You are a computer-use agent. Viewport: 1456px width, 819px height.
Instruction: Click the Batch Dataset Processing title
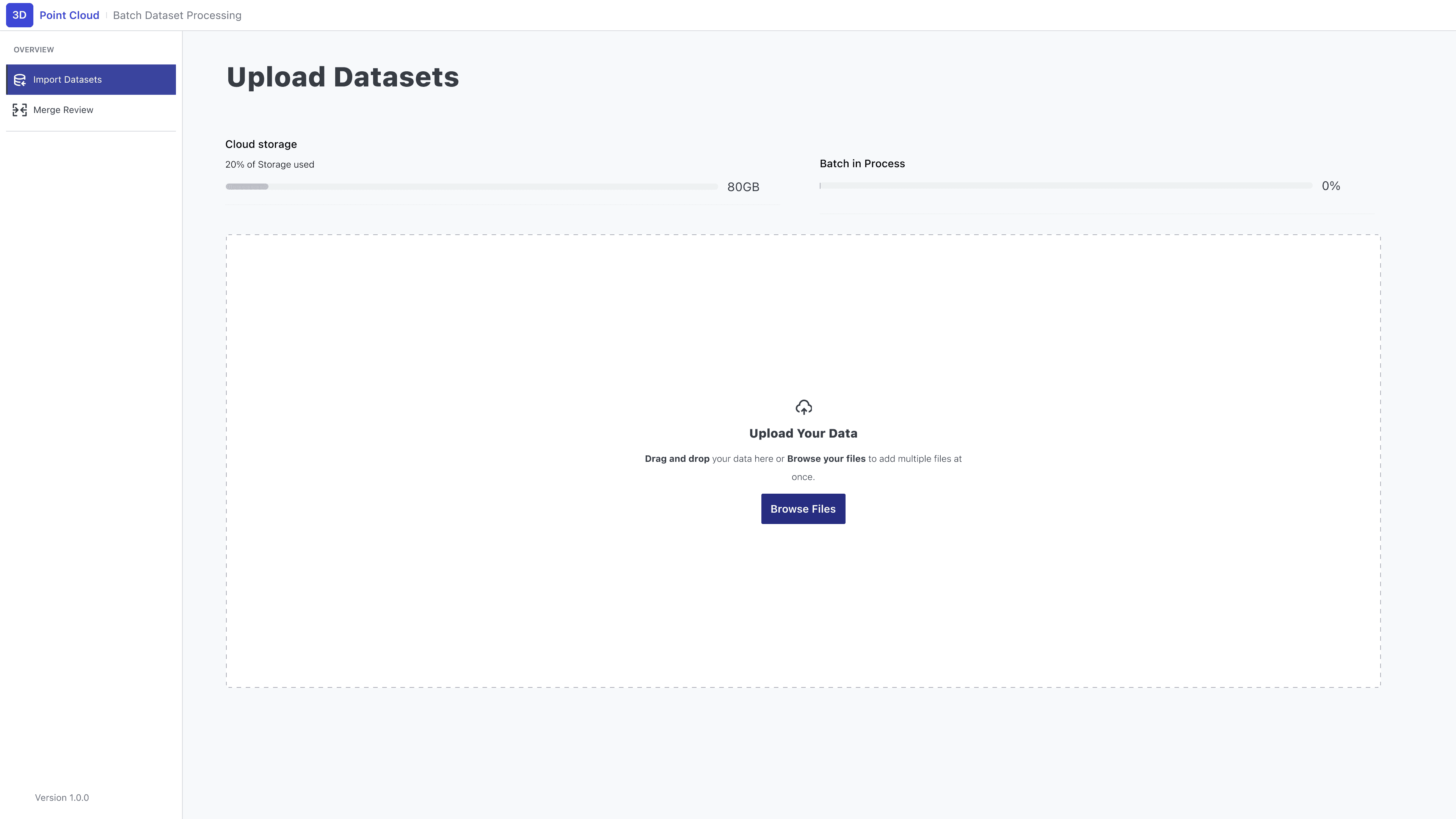click(x=177, y=15)
